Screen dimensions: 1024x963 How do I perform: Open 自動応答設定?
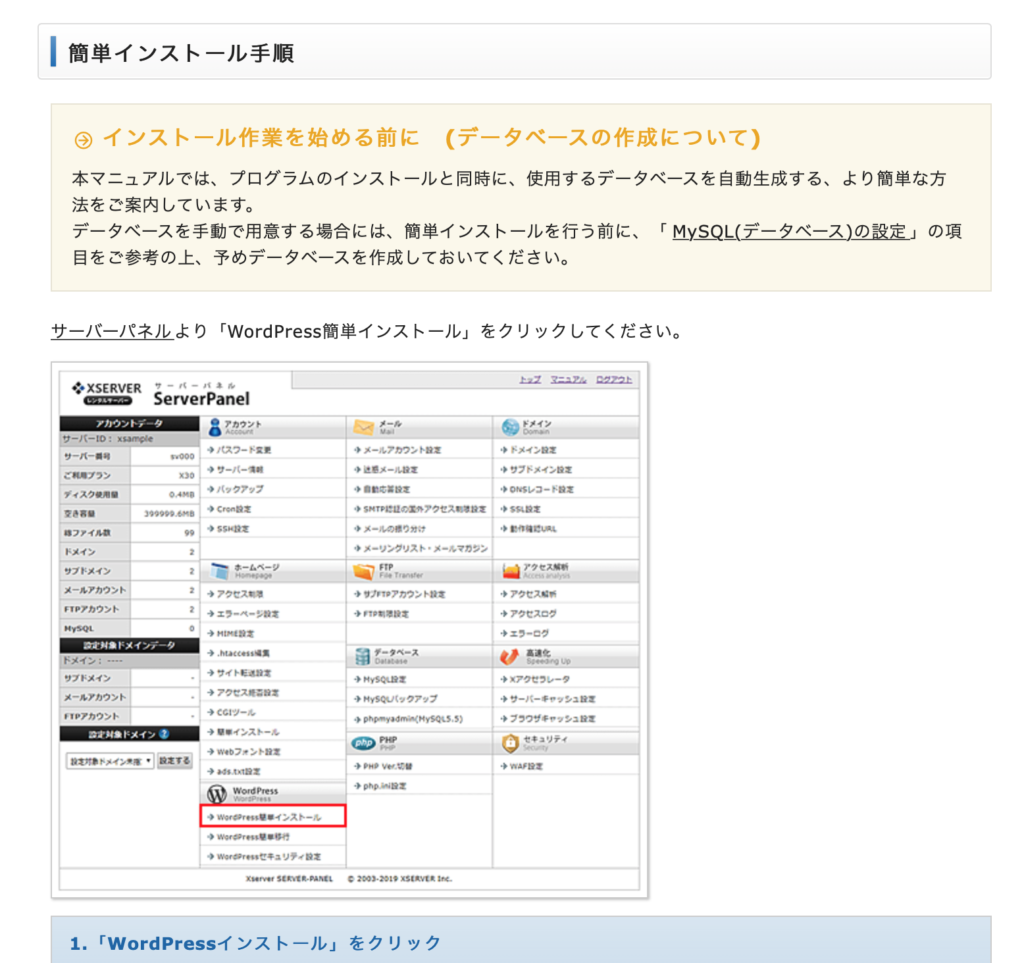click(387, 489)
